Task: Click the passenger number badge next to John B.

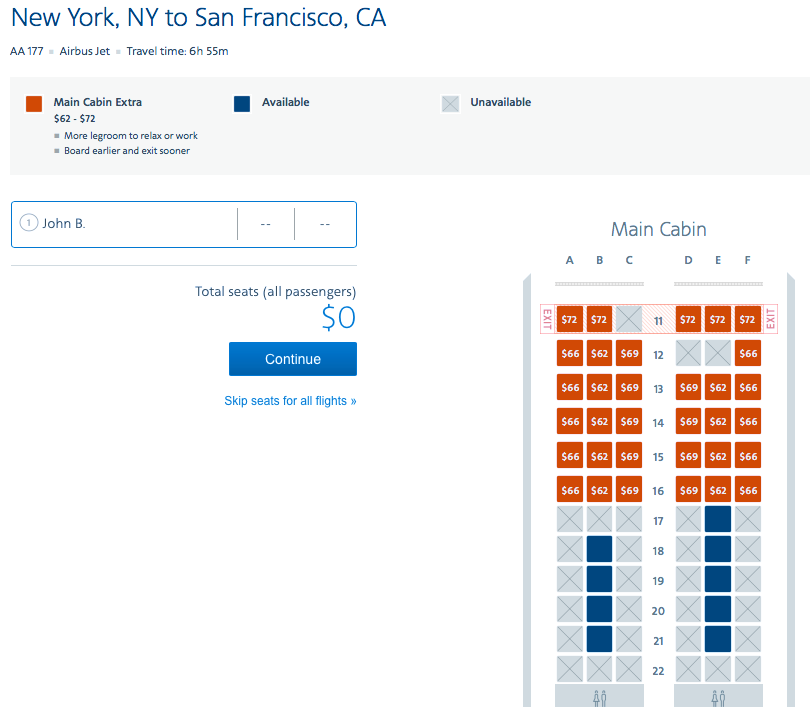Action: 29,223
